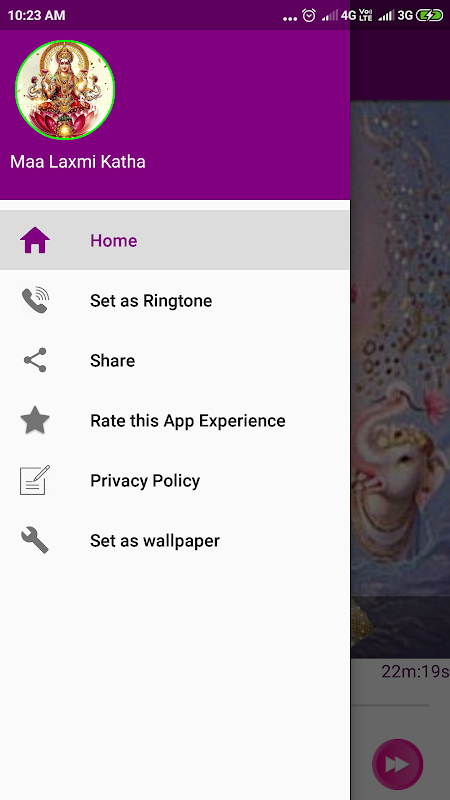Tap the phone ringtone icon
Image resolution: width=450 pixels, height=800 pixels.
(x=35, y=300)
